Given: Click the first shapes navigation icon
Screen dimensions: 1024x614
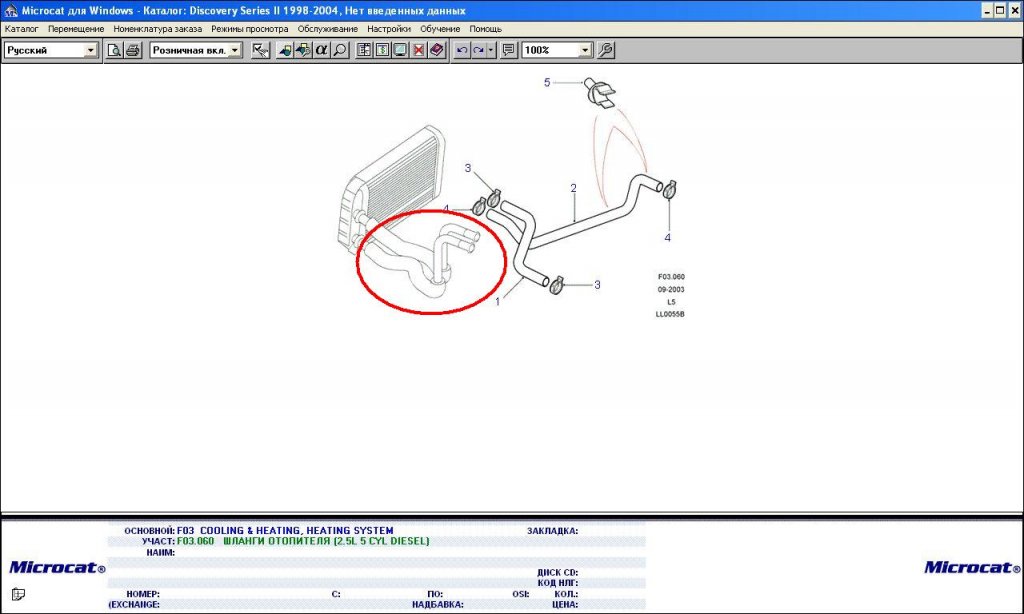Looking at the screenshot, I should point(285,50).
